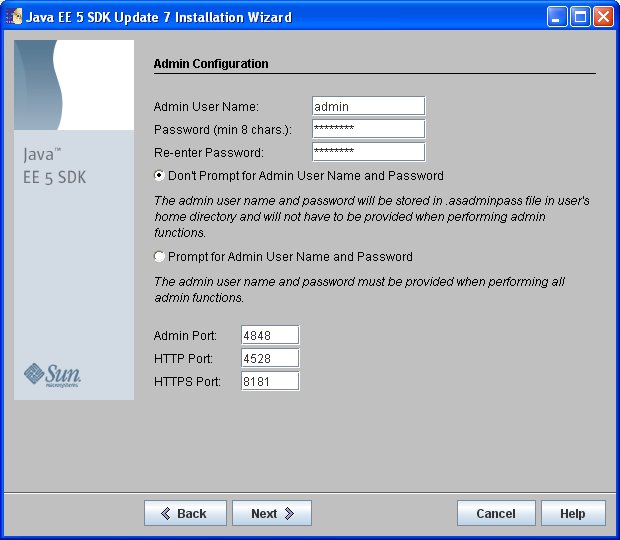The image size is (620, 540).
Task: Click the HTTPS Port field showing 8181
Action: click(x=270, y=381)
